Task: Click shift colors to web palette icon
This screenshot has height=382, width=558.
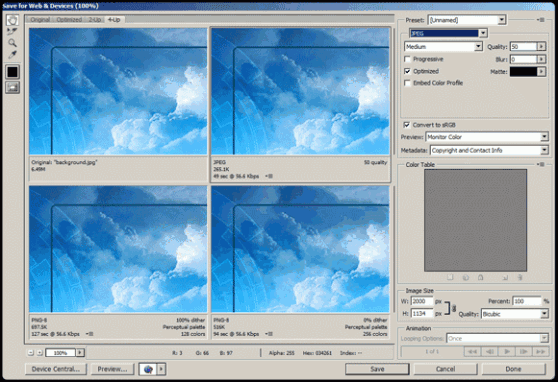Action: (465, 277)
